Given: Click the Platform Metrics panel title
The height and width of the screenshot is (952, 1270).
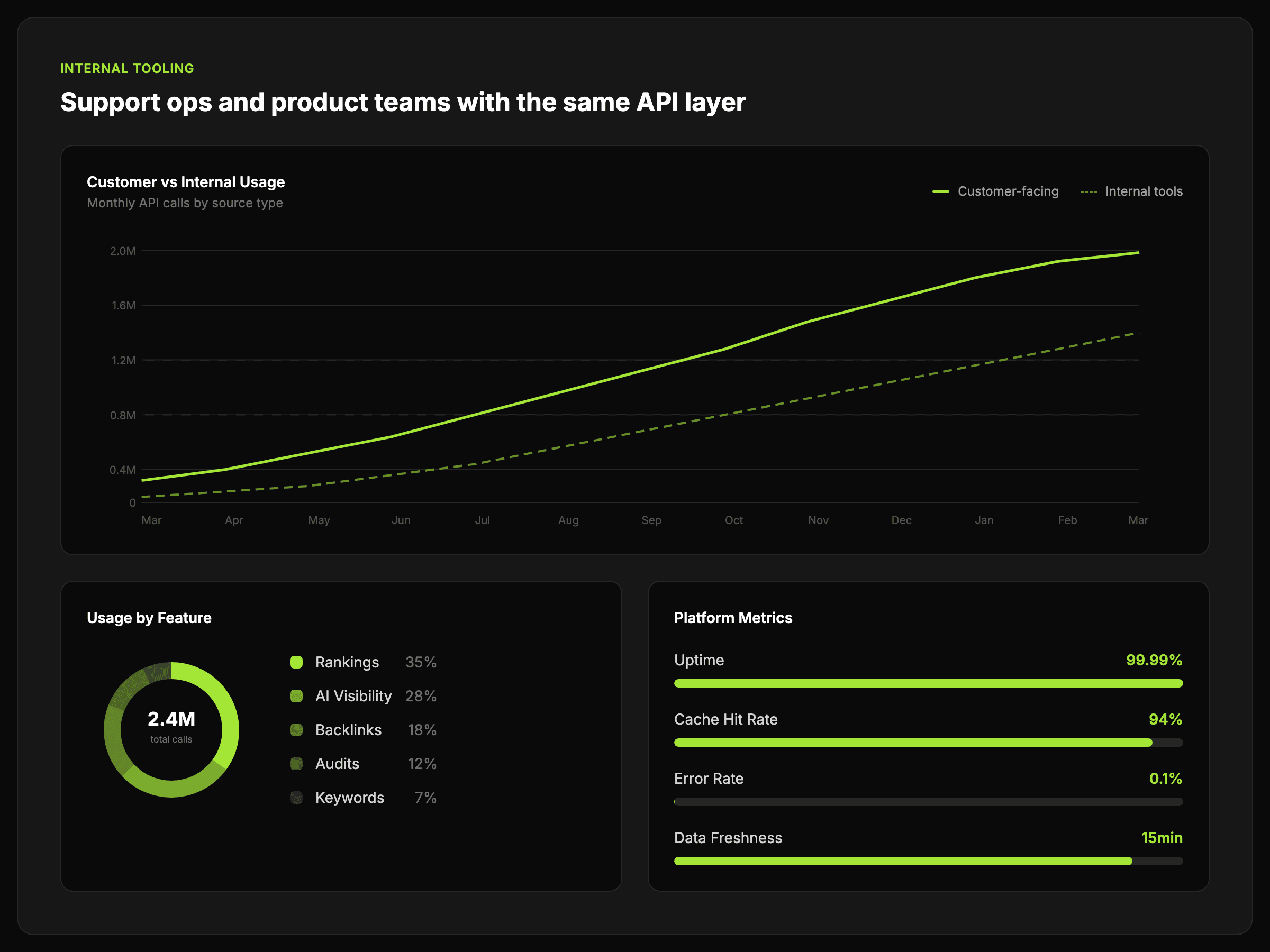Looking at the screenshot, I should (x=732, y=618).
